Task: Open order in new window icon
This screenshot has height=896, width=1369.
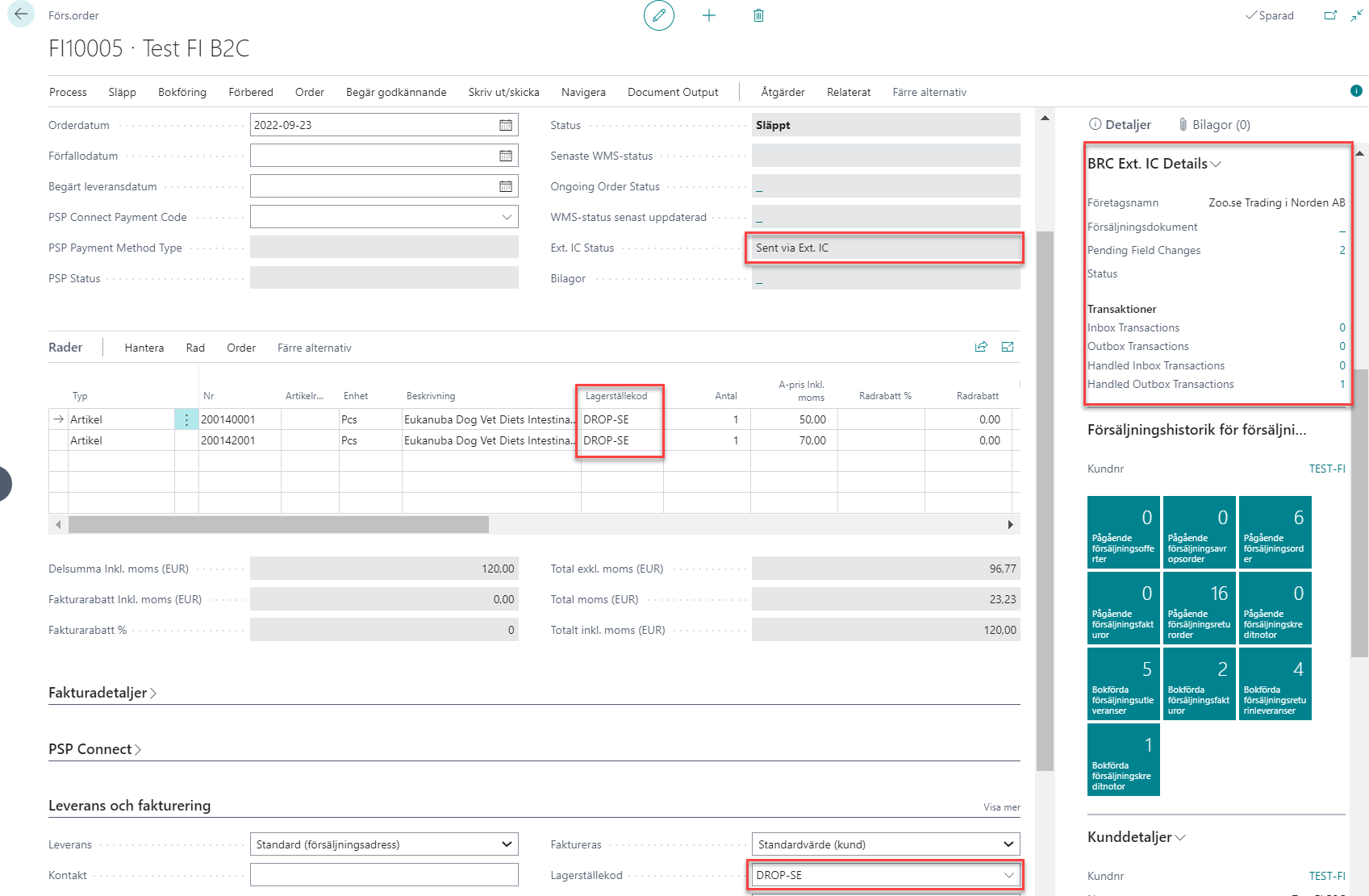Action: point(1330,15)
